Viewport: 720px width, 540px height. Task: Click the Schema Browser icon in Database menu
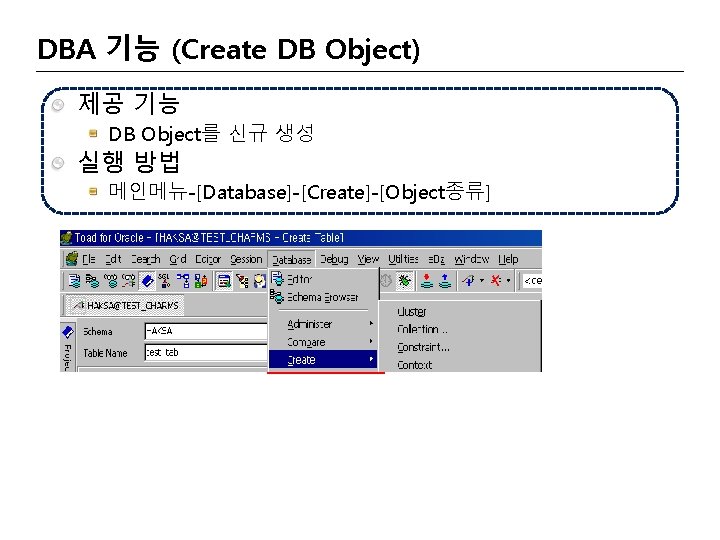click(x=276, y=297)
